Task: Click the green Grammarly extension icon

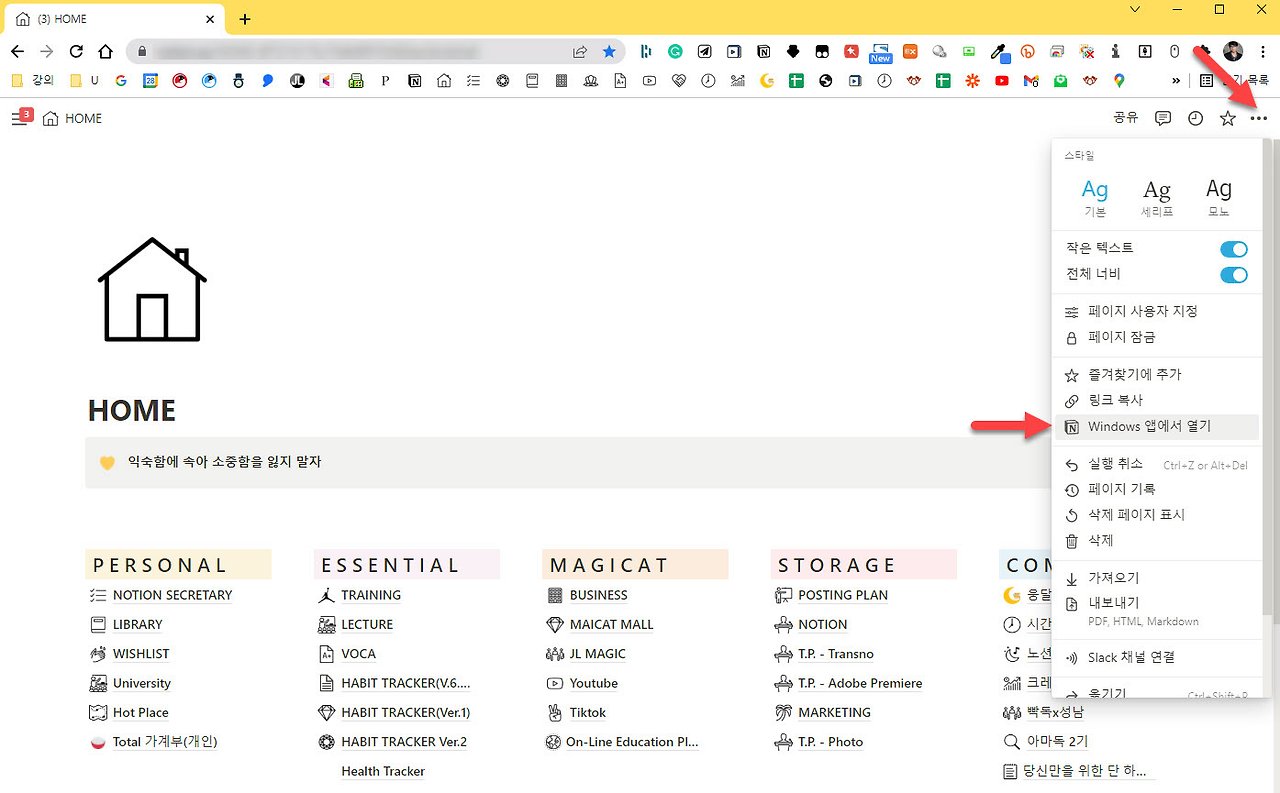Action: 676,51
